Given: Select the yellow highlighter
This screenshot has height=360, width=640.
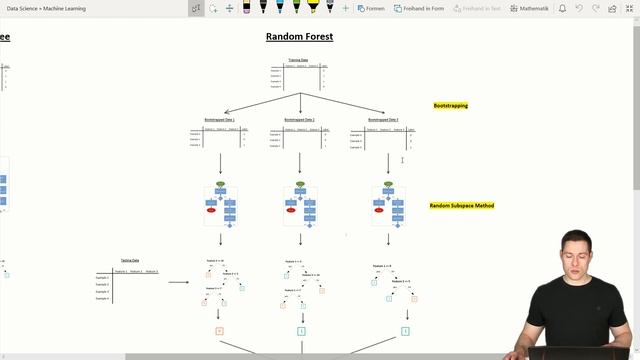Looking at the screenshot, I should (x=313, y=7).
